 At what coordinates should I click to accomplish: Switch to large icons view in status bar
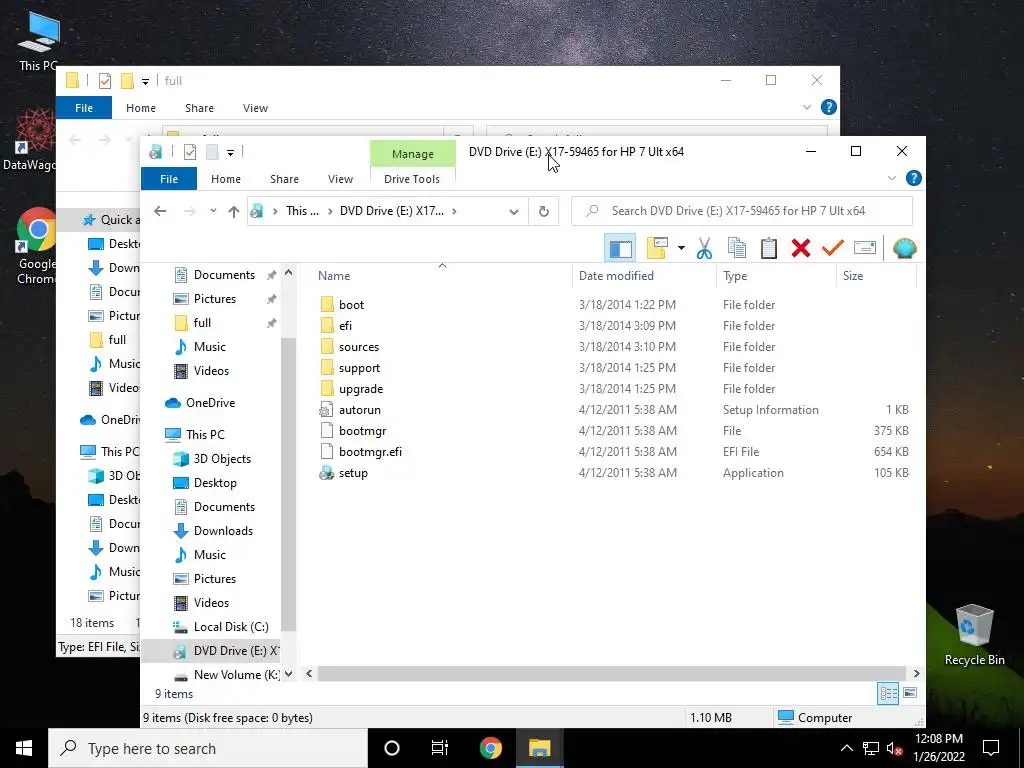pyautogui.click(x=910, y=694)
